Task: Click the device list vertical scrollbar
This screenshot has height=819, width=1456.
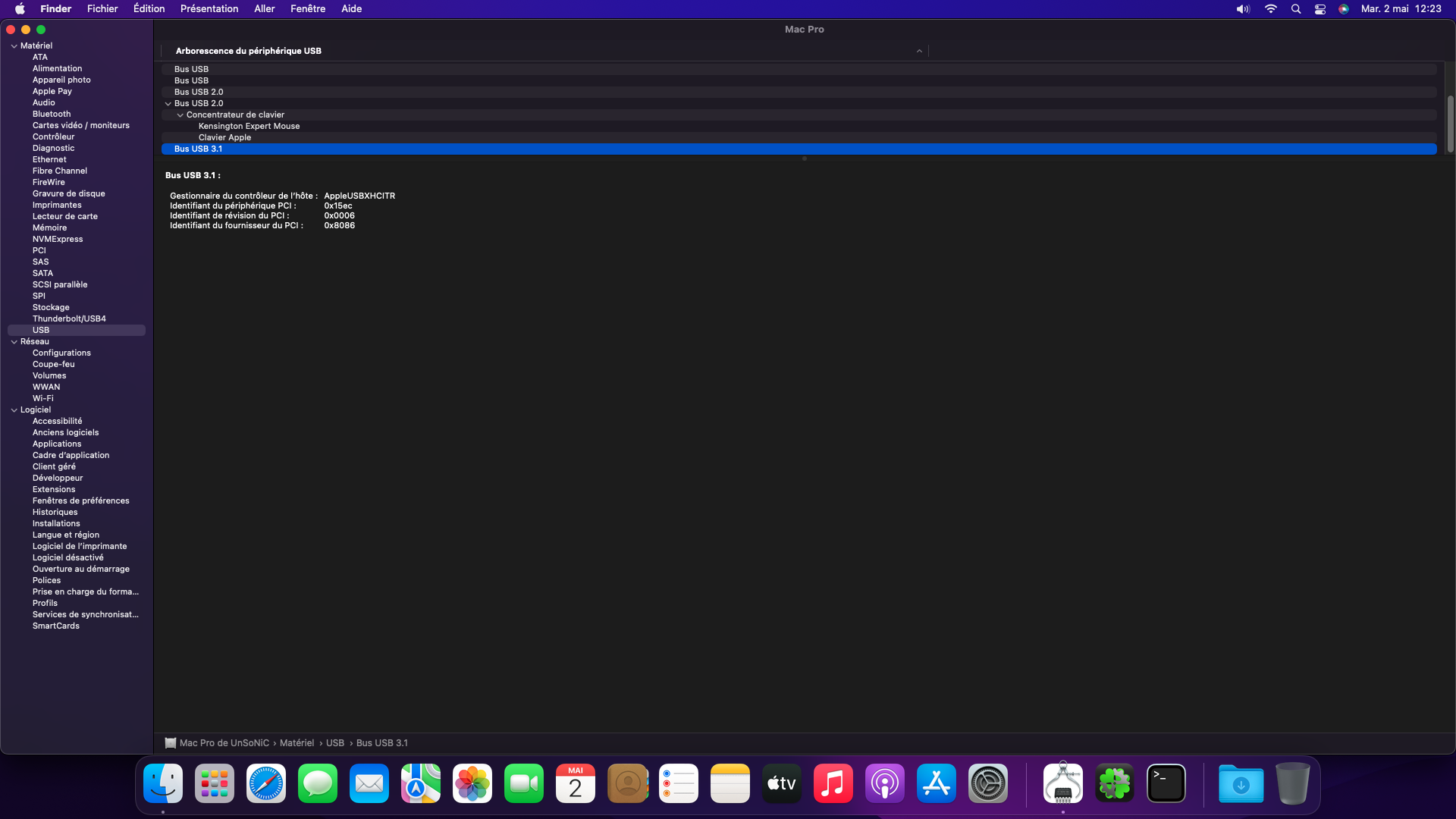Action: (x=1450, y=124)
